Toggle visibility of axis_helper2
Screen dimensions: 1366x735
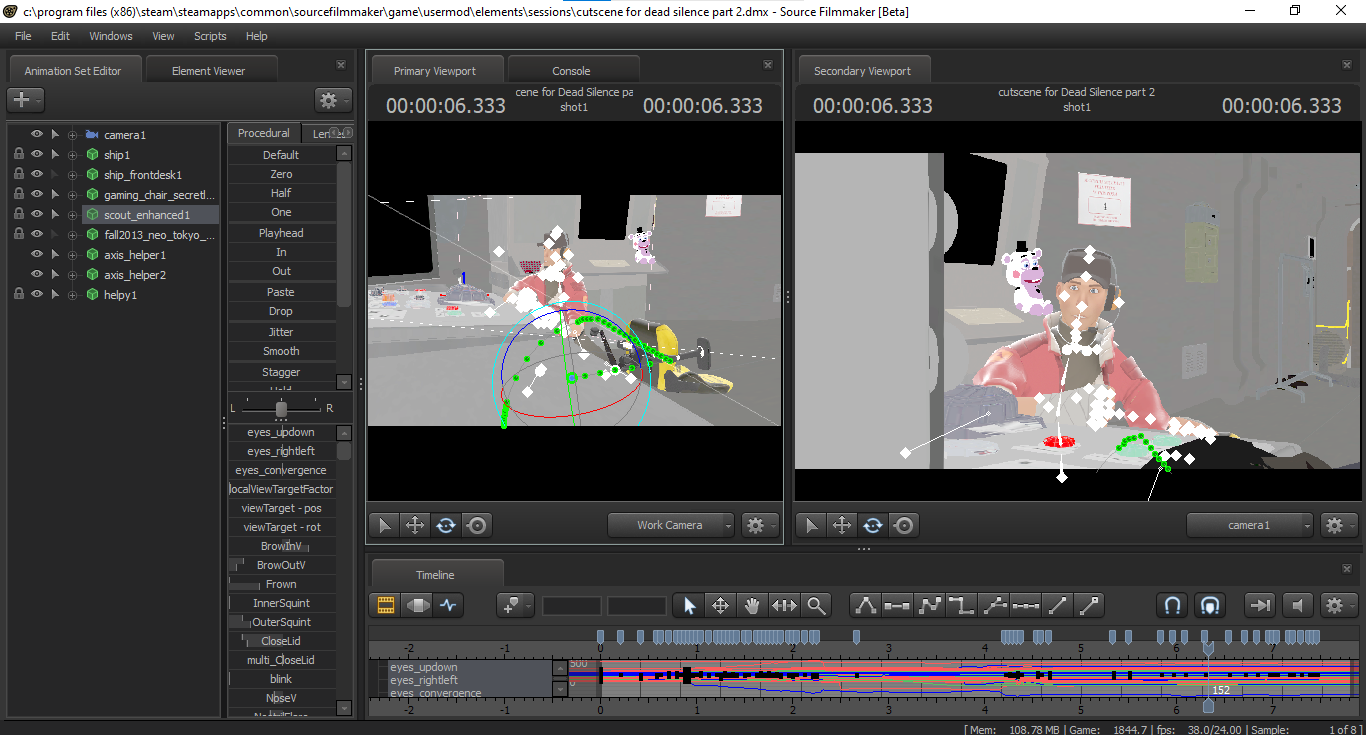(37, 275)
